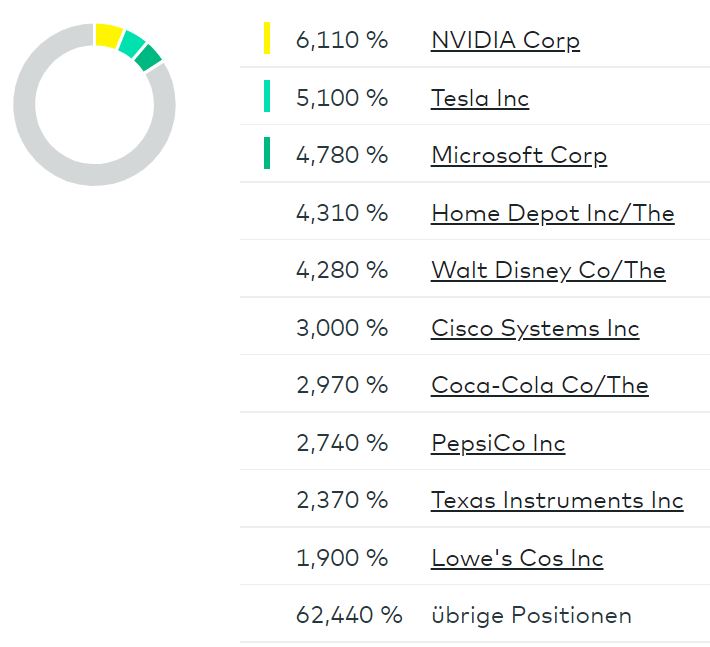Screen dimensions: 710x647
Task: Open Walt Disney Co/The details
Action: [548, 270]
